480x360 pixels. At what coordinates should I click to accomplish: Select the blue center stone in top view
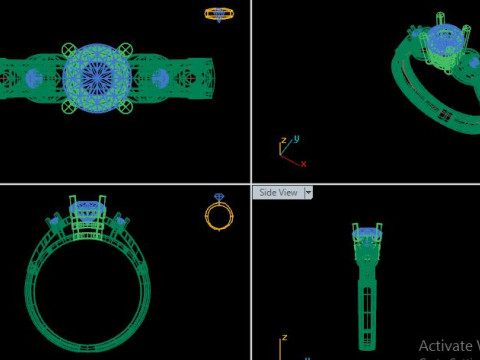click(97, 78)
